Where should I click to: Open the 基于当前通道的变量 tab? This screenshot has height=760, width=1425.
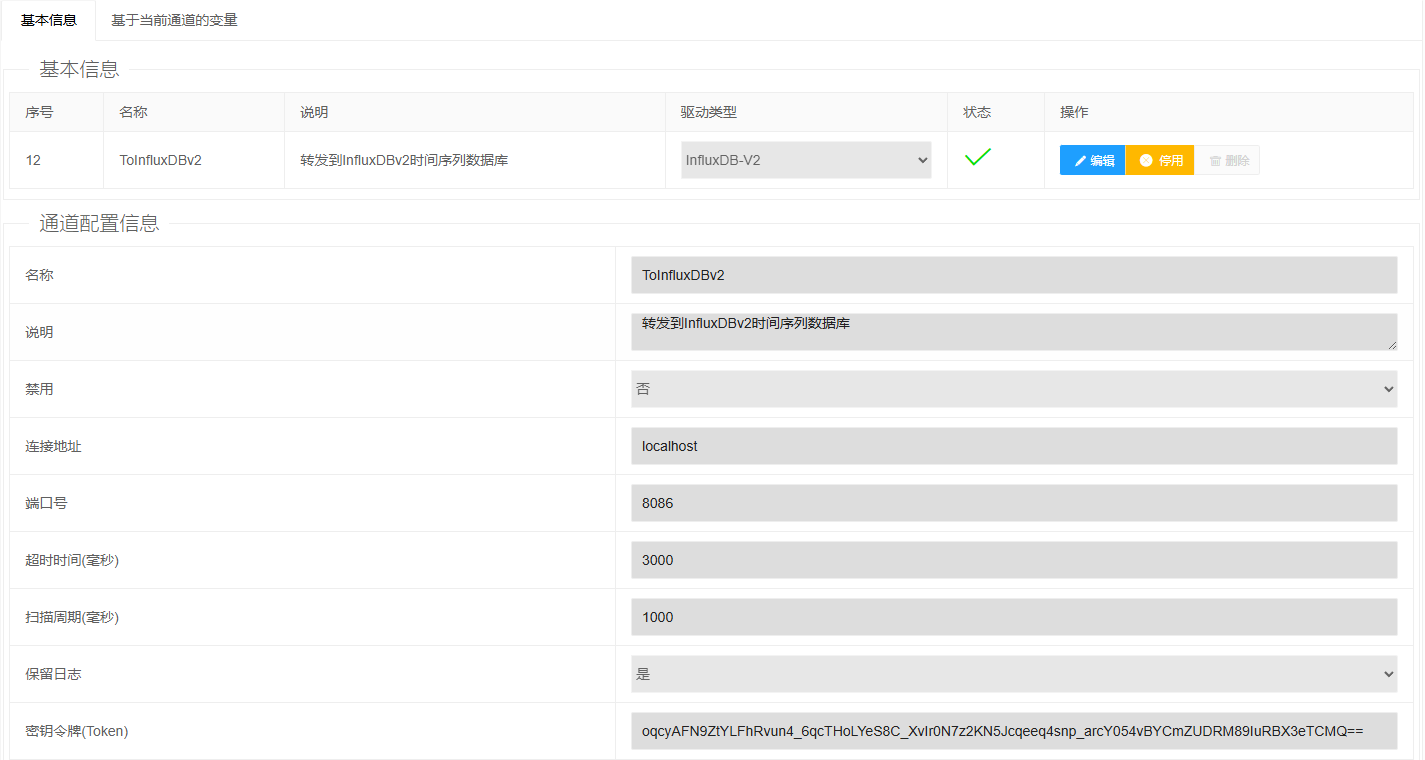[174, 20]
